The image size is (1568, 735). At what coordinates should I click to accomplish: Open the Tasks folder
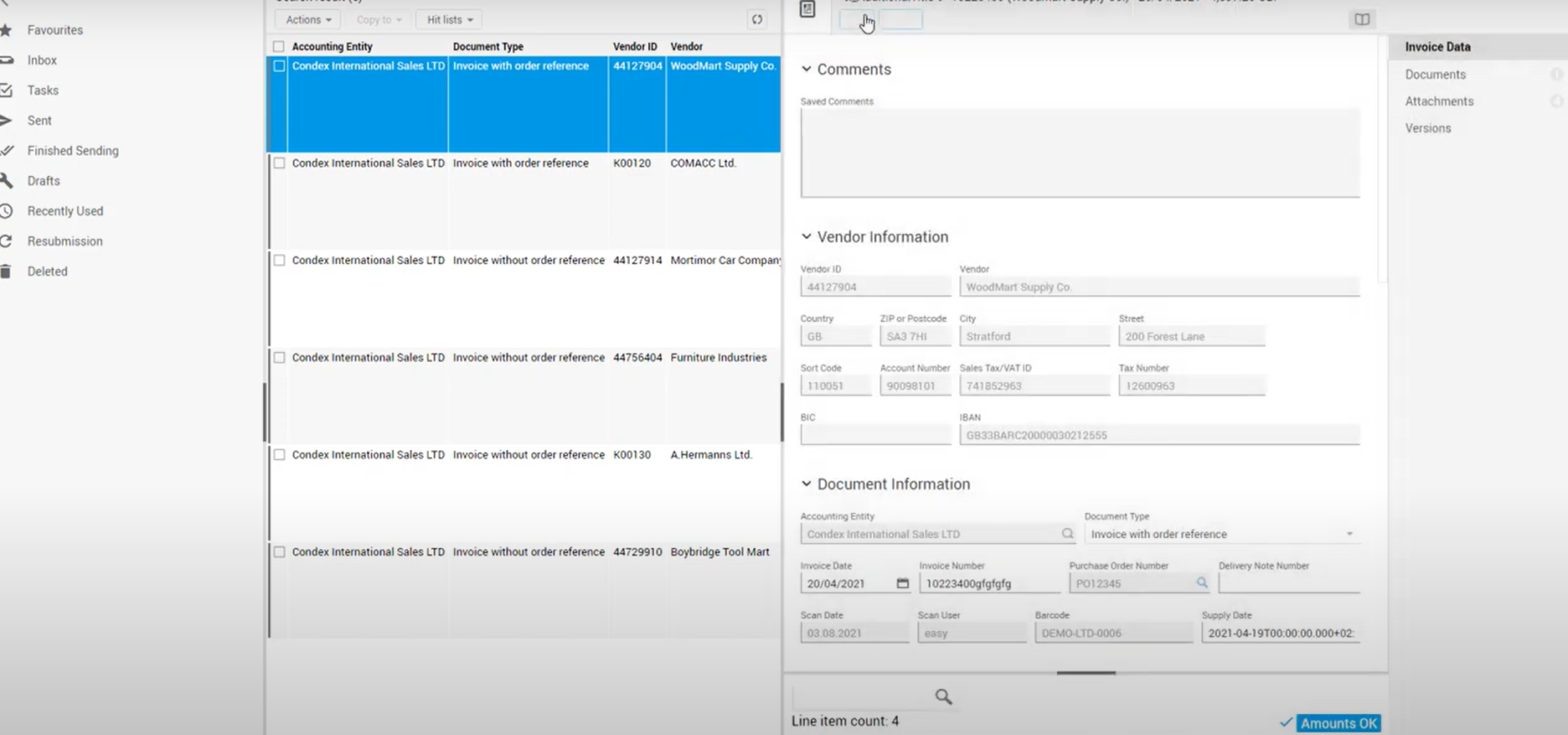pyautogui.click(x=43, y=91)
